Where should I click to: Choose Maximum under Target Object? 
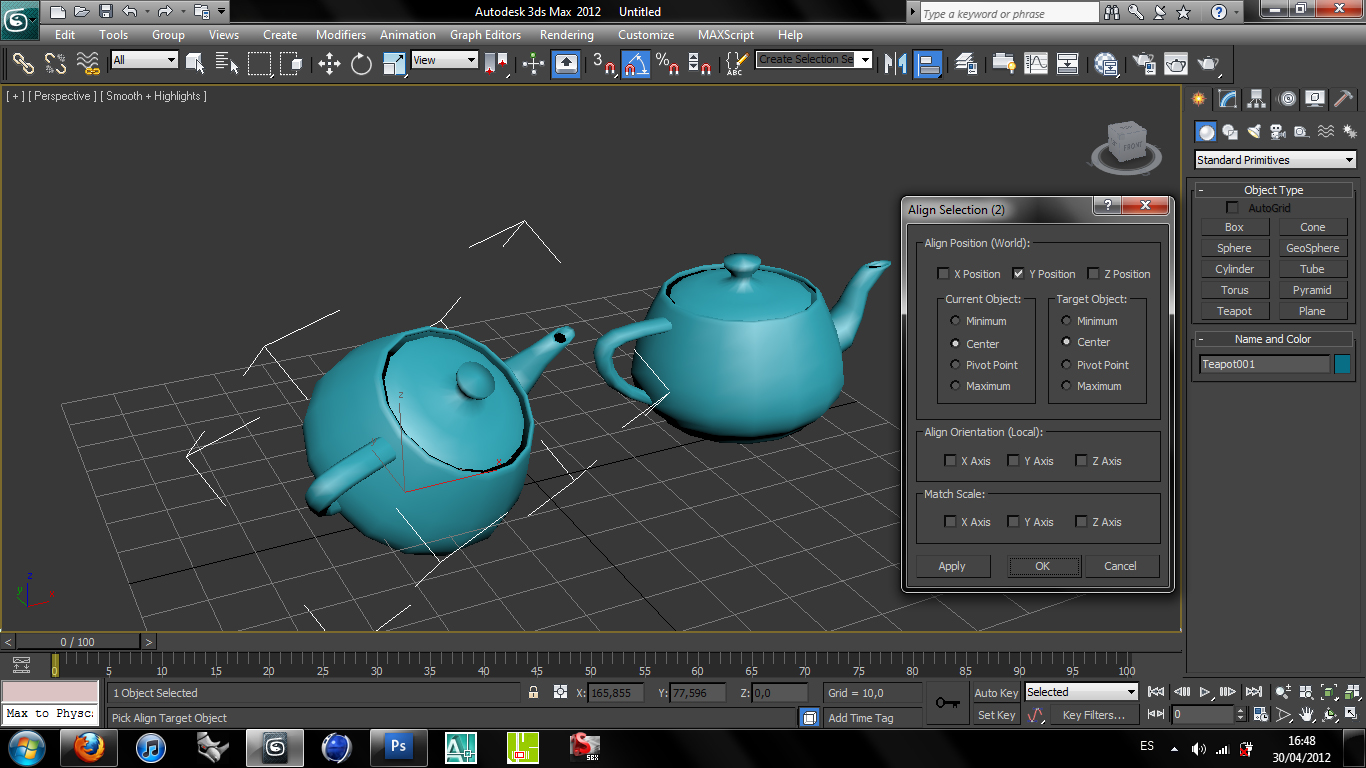(x=1066, y=386)
